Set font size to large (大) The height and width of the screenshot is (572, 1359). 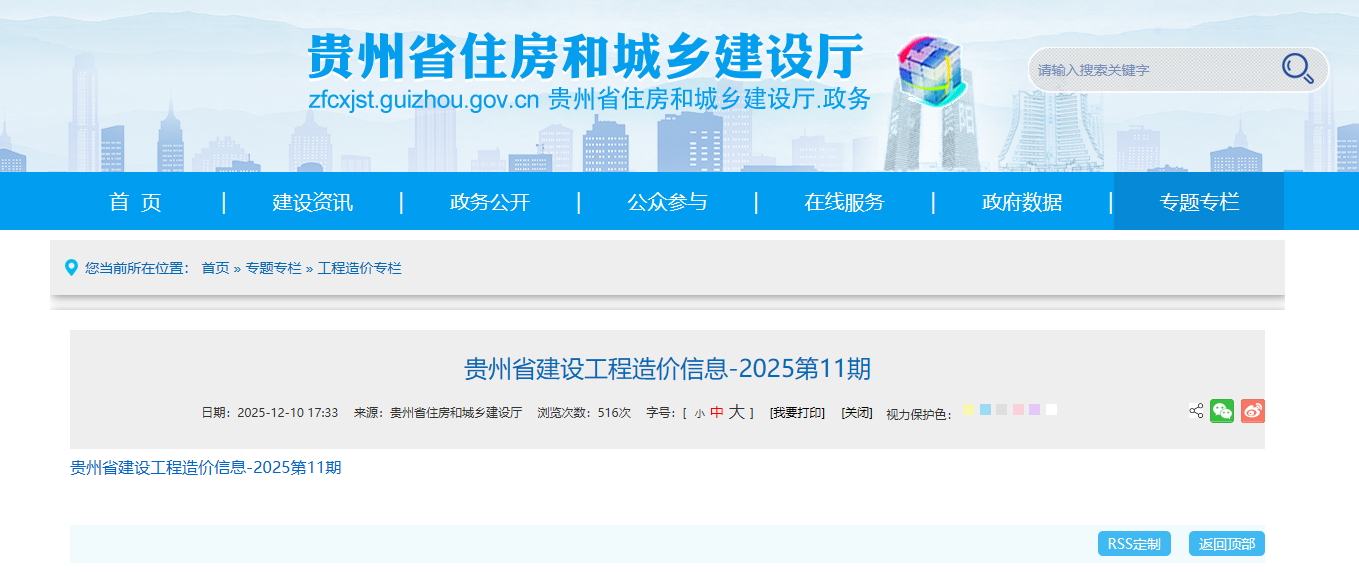coord(736,412)
